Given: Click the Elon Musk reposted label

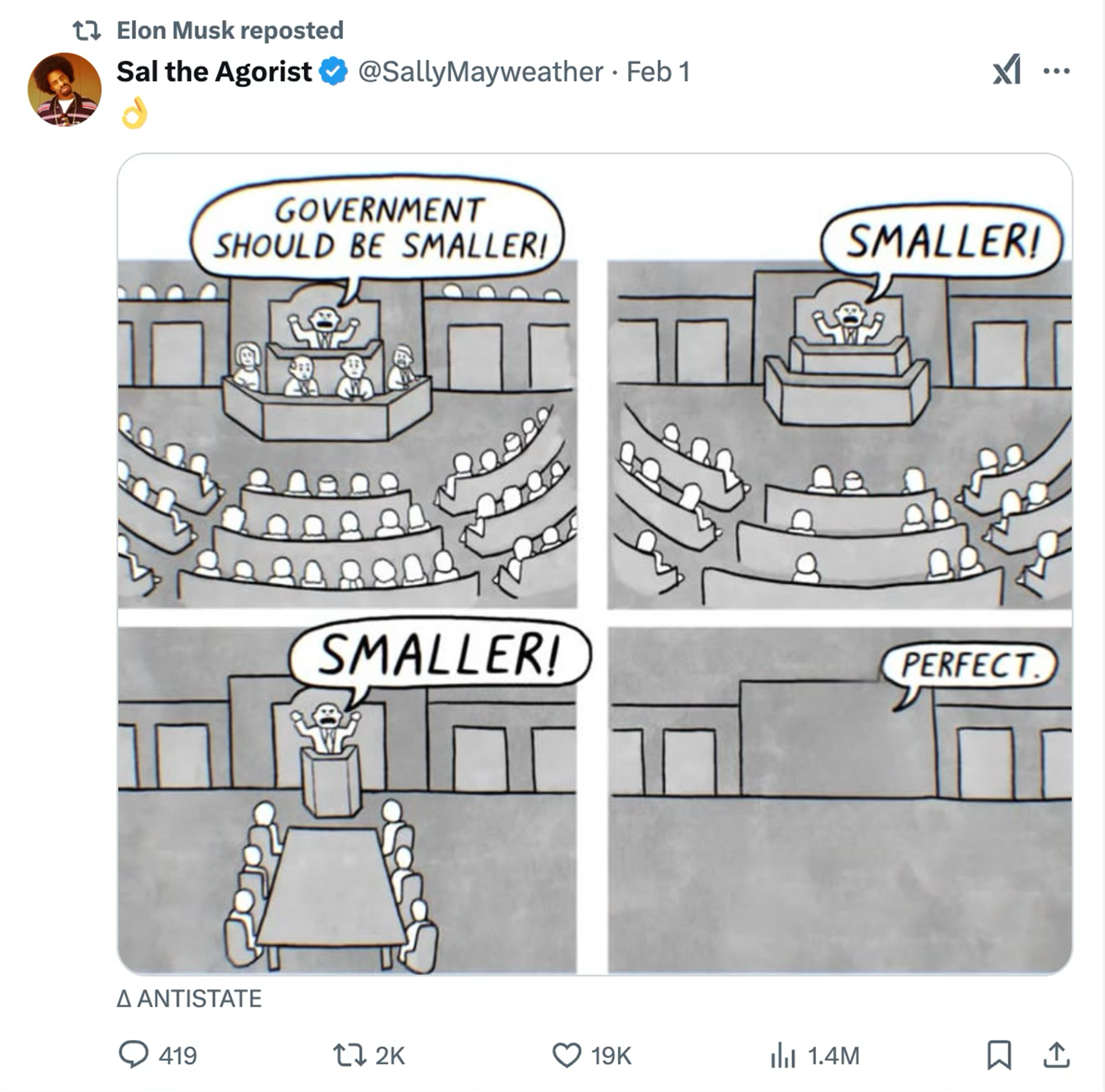Looking at the screenshot, I should pos(230,30).
